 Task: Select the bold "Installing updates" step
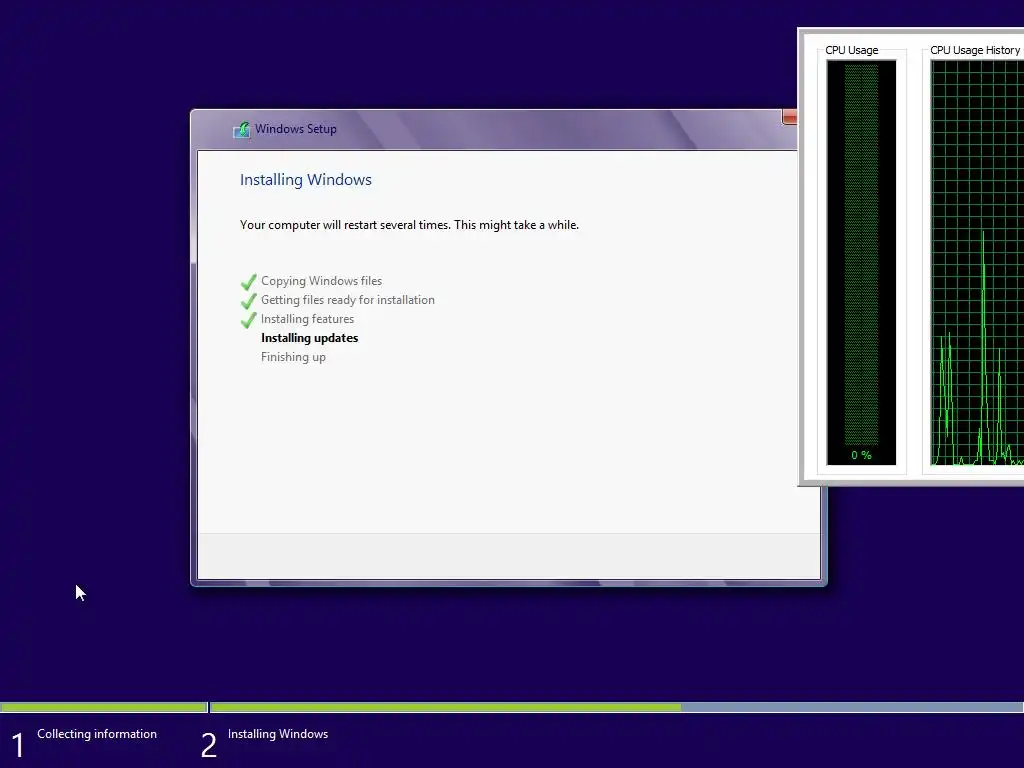(x=310, y=338)
